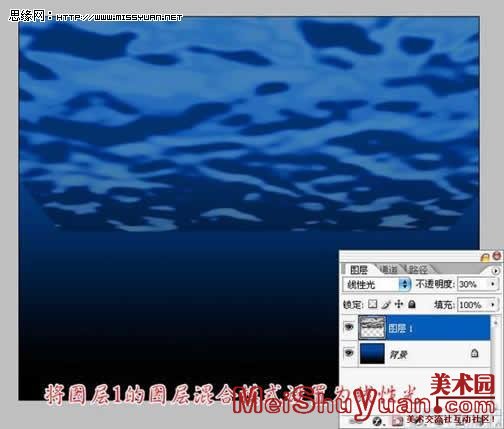Toggle the lock transparent pixels icon

[373, 304]
